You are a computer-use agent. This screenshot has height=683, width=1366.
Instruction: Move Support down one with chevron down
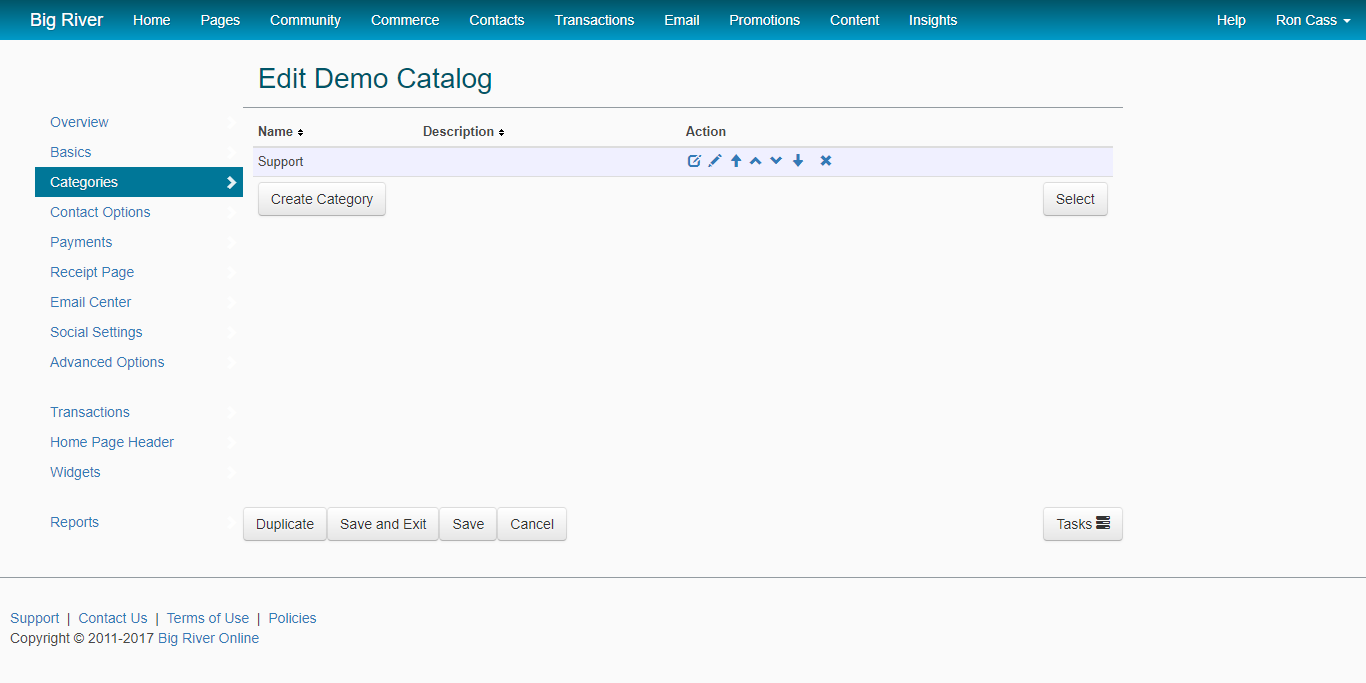tap(776, 161)
